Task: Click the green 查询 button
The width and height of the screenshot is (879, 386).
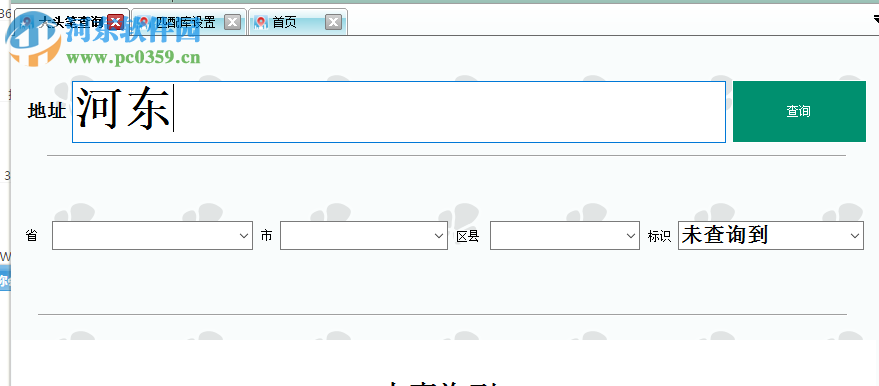Action: (x=799, y=111)
